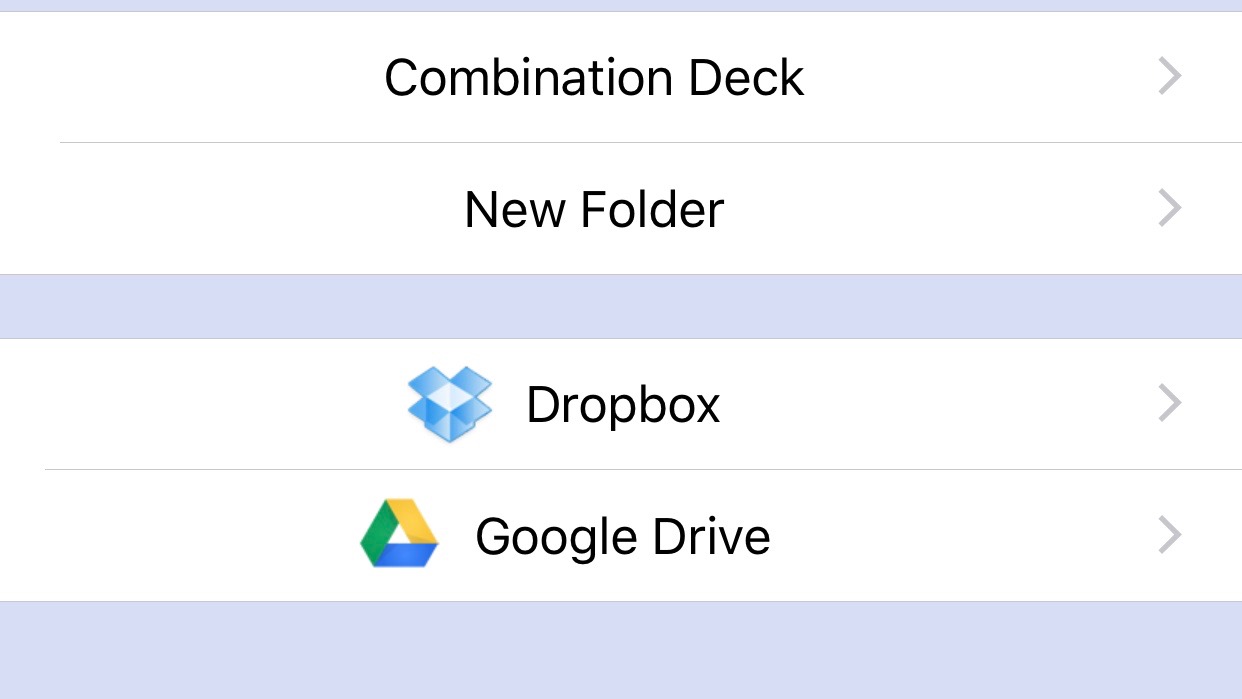Click the Dropbox logo icon
This screenshot has height=699, width=1242.
pos(450,404)
